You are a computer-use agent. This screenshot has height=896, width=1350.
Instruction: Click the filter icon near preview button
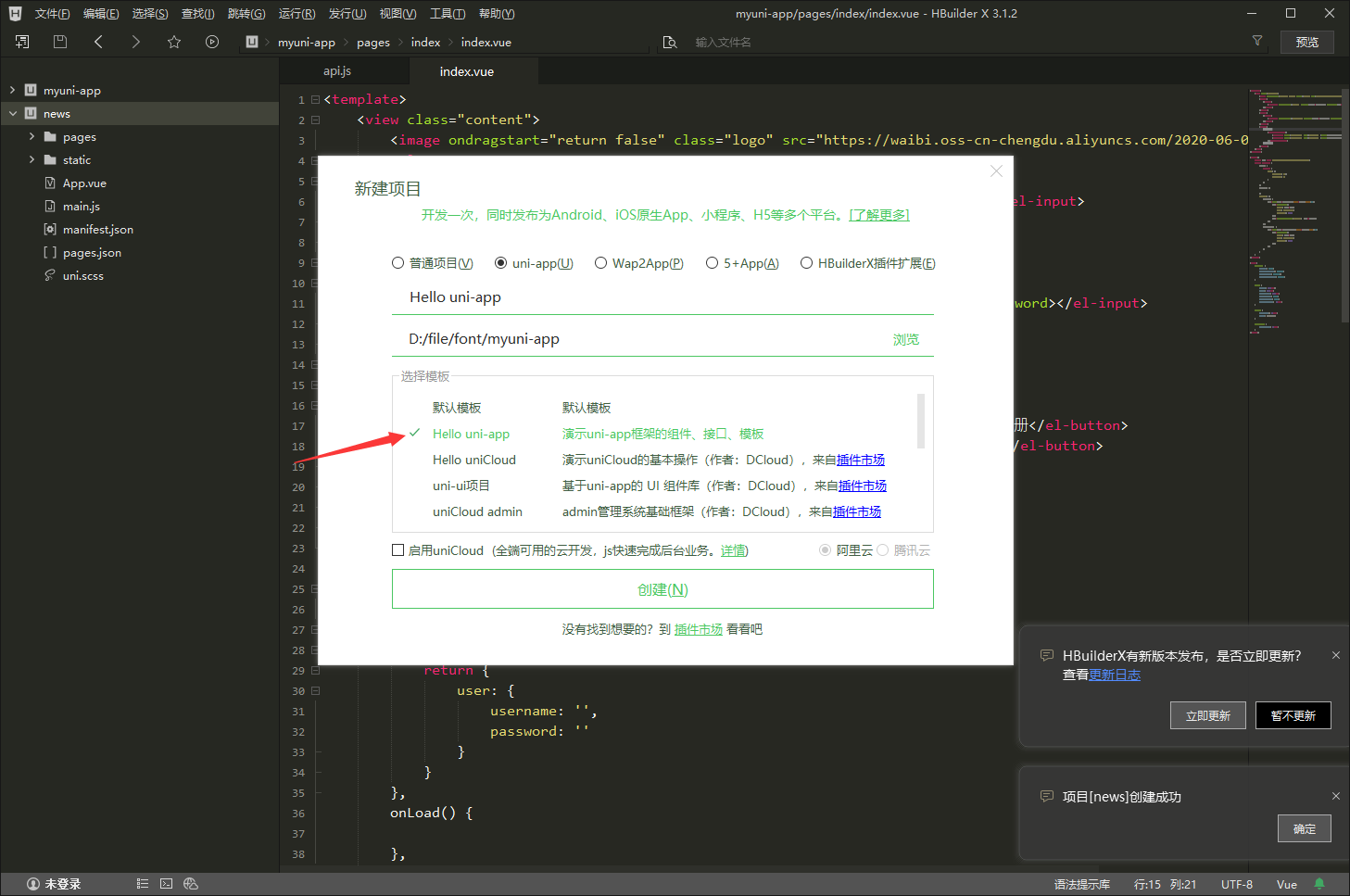(x=1257, y=41)
